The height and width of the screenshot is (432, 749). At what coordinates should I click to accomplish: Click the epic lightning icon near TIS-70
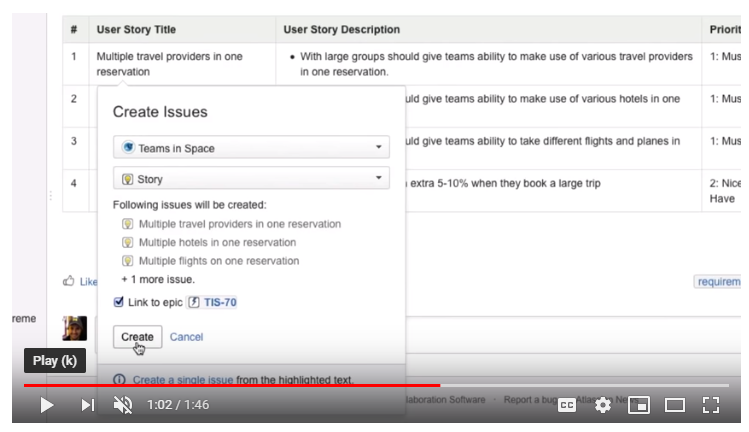coord(193,302)
